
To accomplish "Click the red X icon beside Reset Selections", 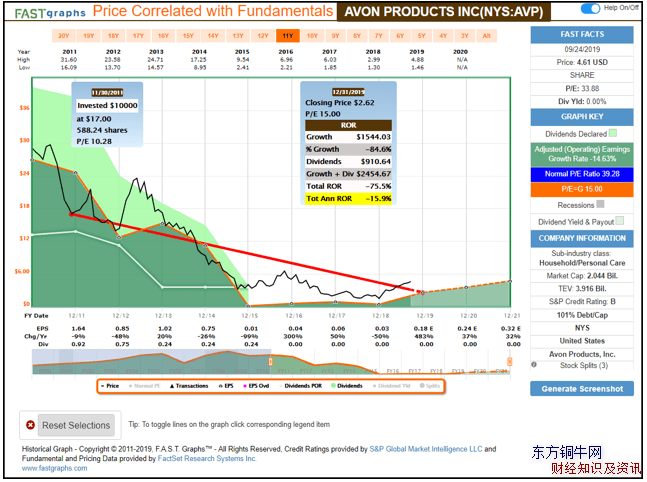I will pos(30,425).
